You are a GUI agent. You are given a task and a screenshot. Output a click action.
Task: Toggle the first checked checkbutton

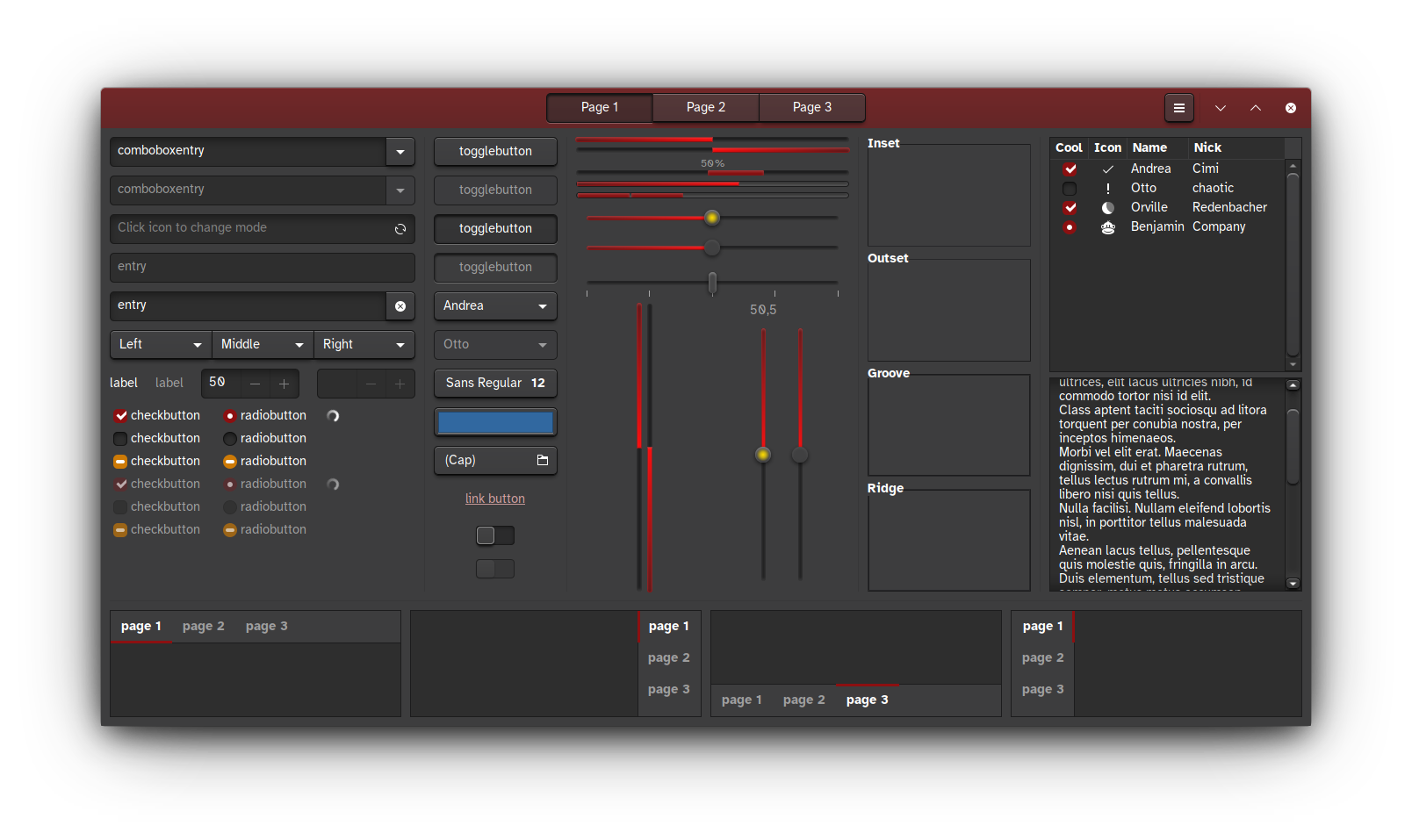[x=121, y=416]
